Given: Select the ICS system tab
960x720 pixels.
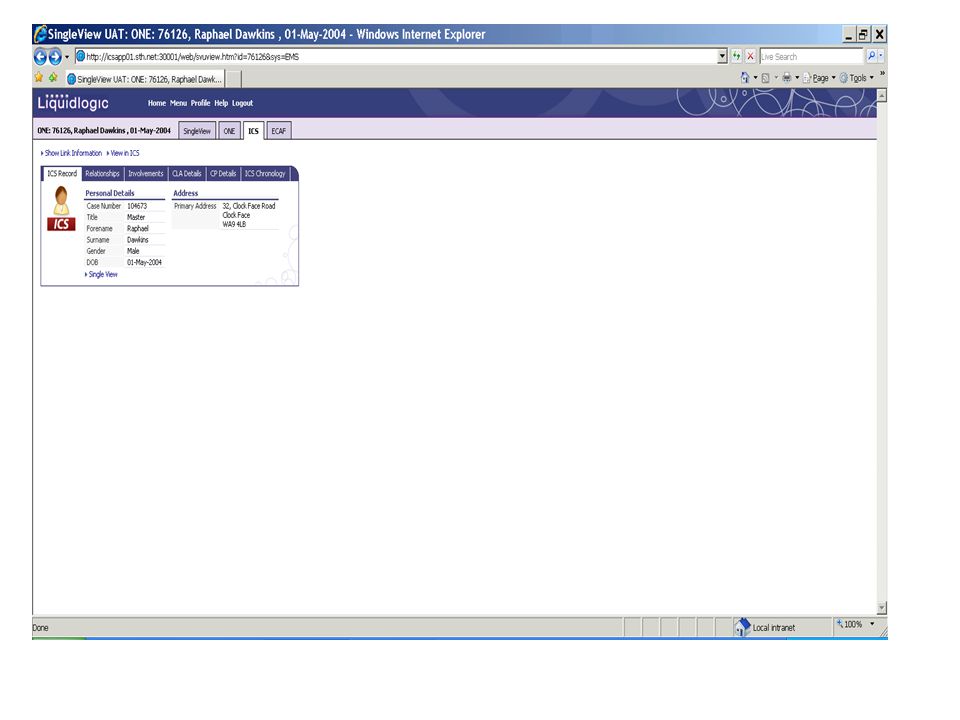Looking at the screenshot, I should (x=253, y=131).
